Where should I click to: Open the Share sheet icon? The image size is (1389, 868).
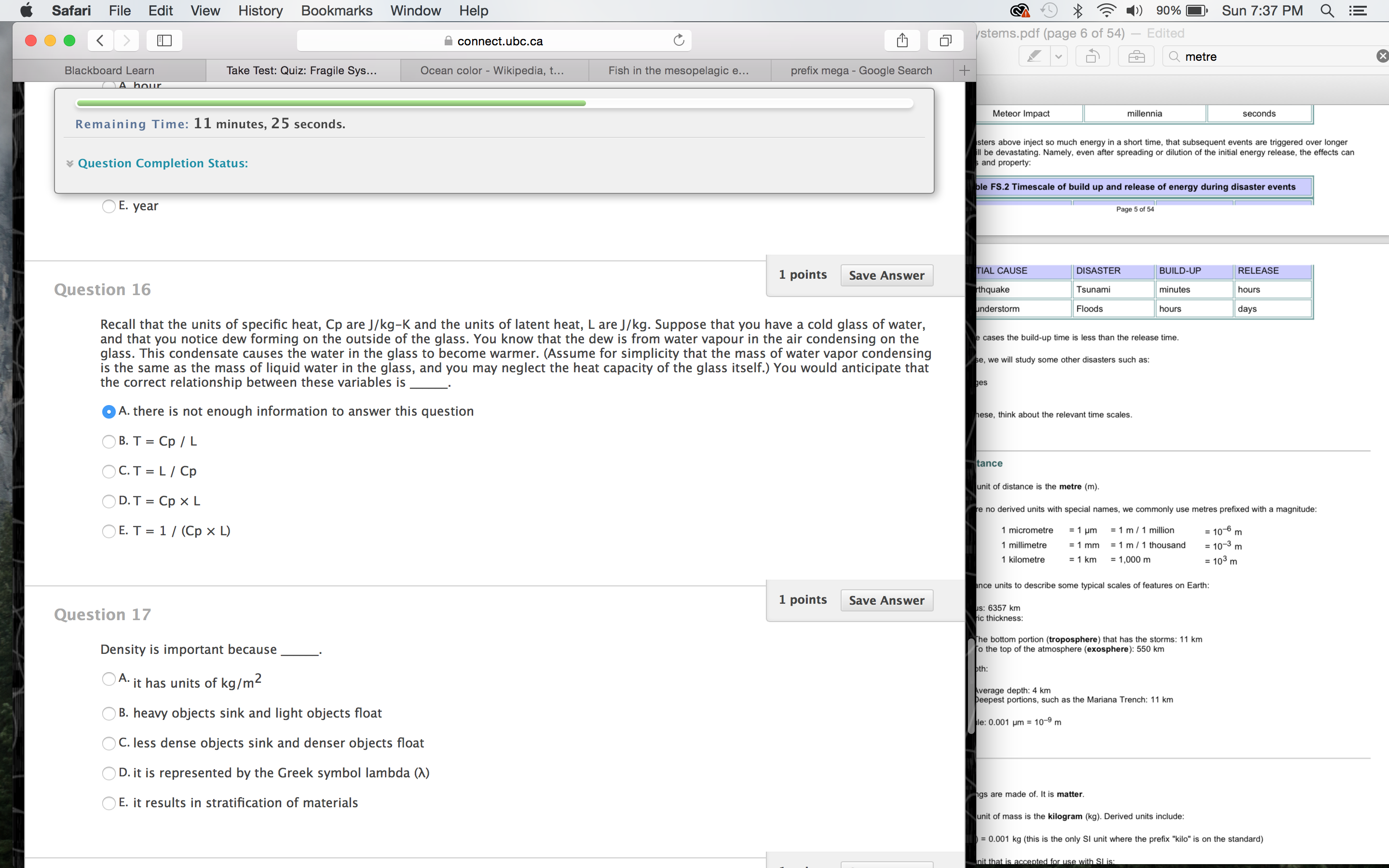click(x=902, y=40)
